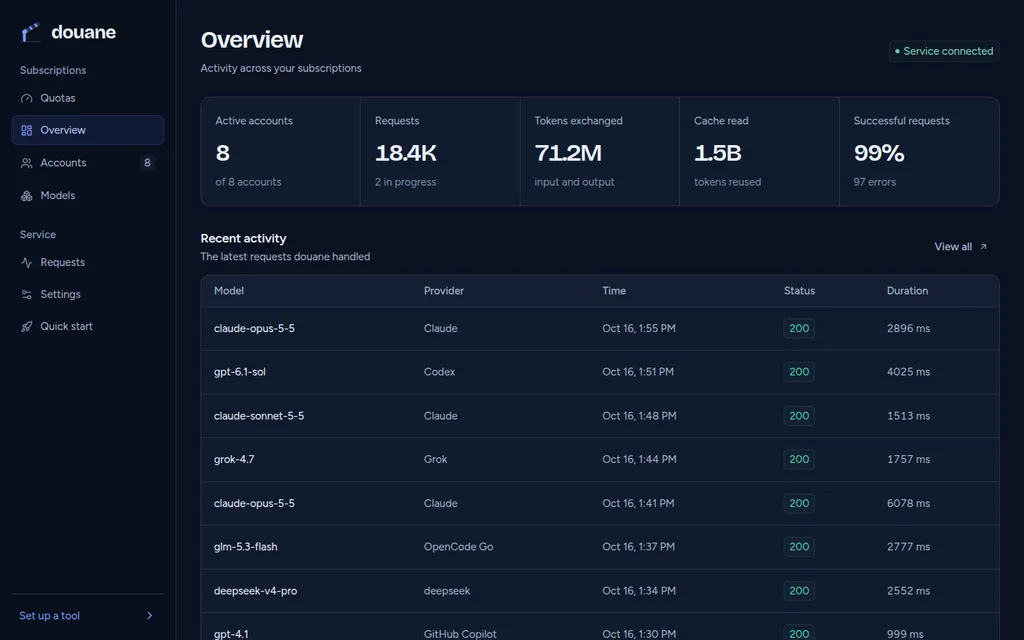Click the 2 in progress text
Screen dimensions: 1024x640
(x=406, y=182)
